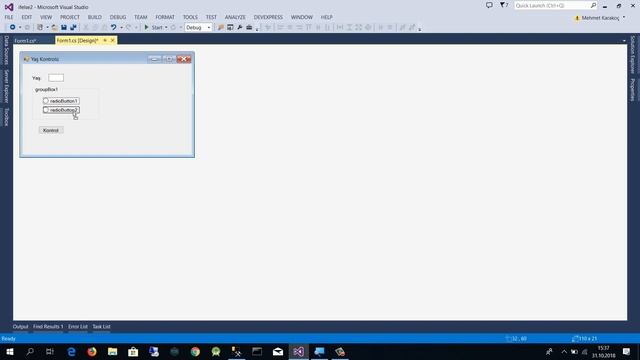This screenshot has width=640, height=360.
Task: Open the document tabs overflow dropdown arrow
Action: pos(624,41)
